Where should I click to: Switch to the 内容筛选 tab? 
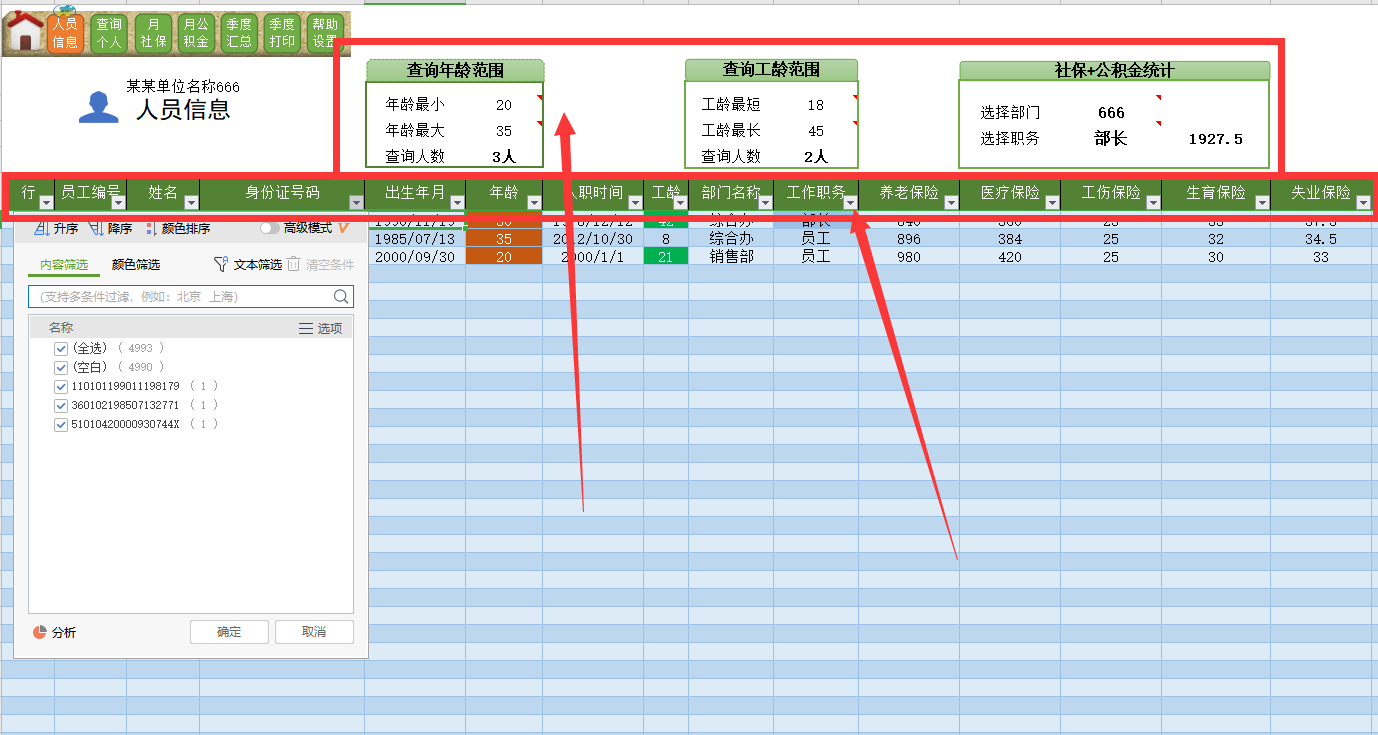(x=64, y=265)
